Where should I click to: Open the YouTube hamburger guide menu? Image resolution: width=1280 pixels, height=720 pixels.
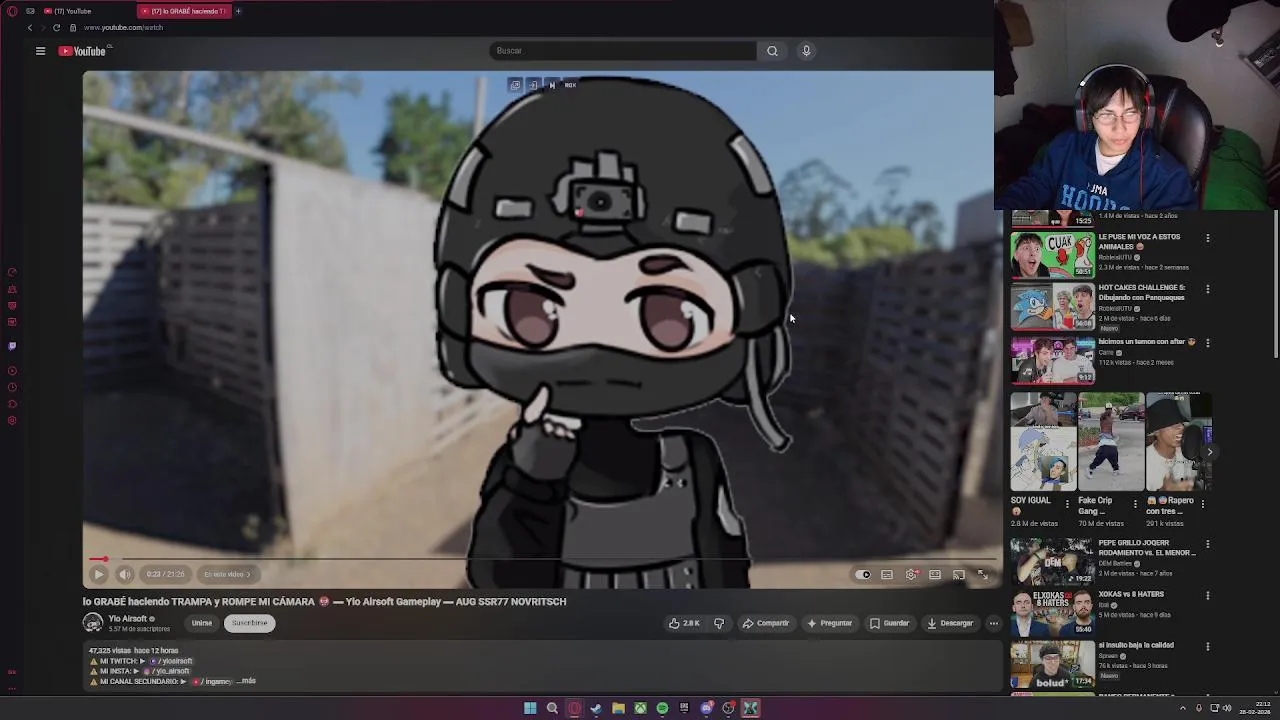pyautogui.click(x=40, y=51)
